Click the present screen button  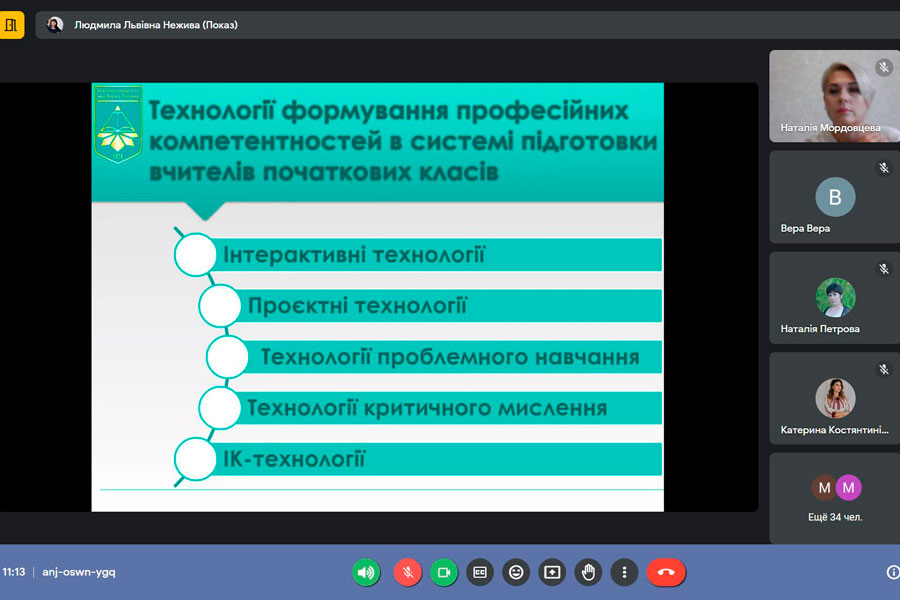point(552,572)
